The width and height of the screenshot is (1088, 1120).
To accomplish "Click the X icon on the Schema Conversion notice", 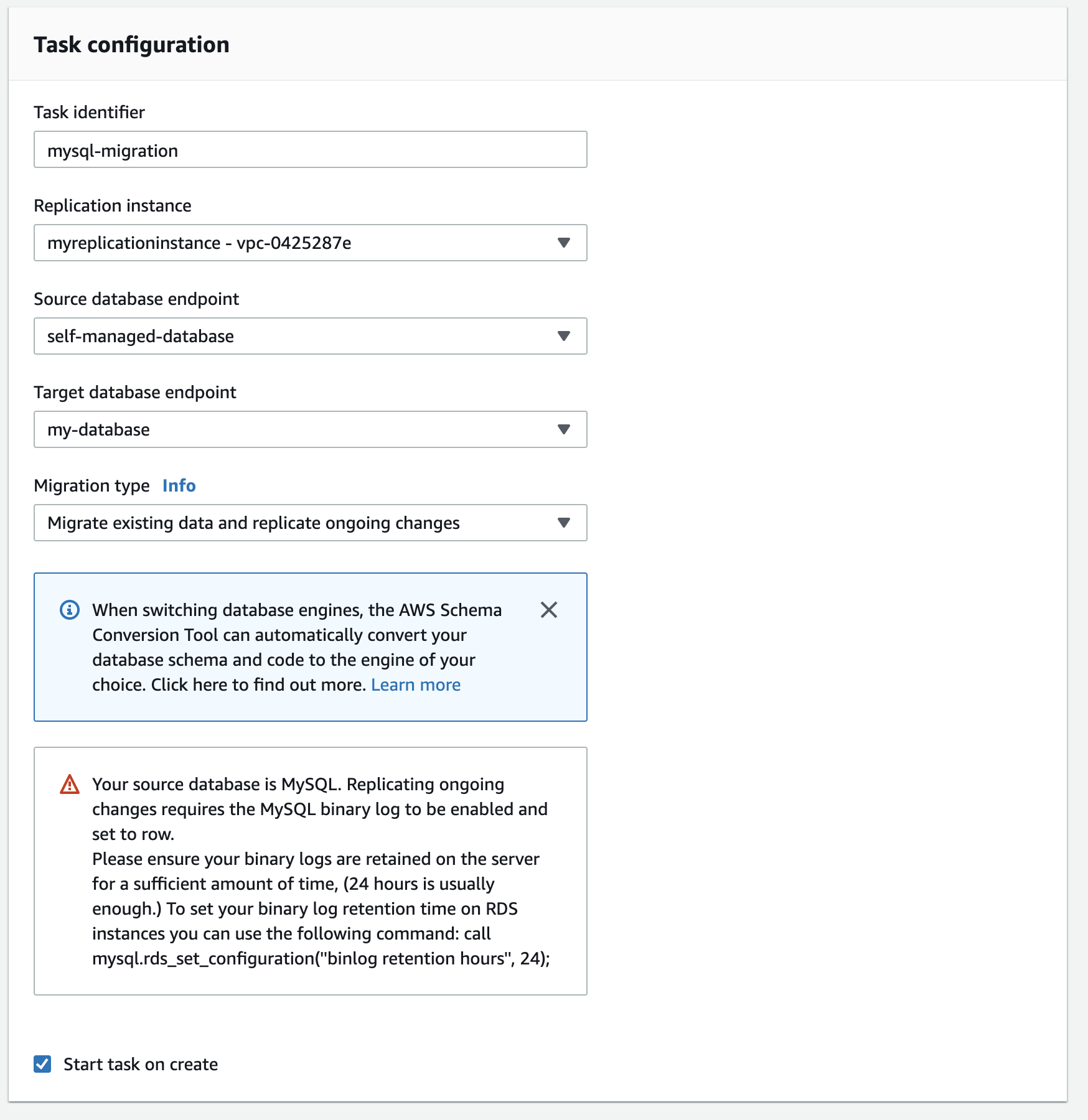I will point(549,610).
